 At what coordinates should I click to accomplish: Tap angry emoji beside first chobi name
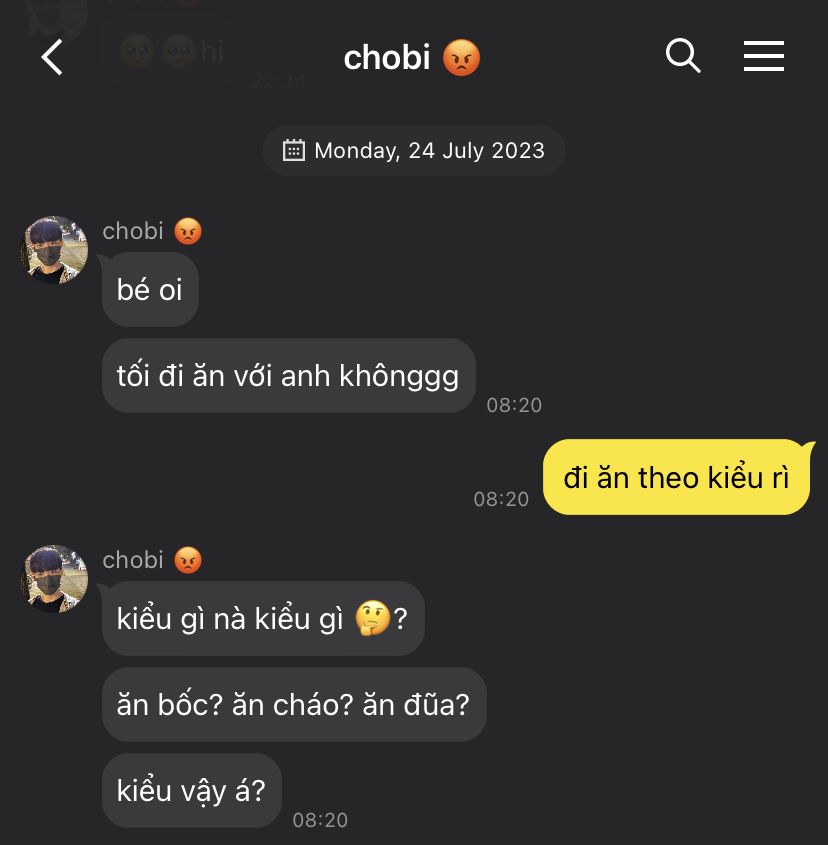pyautogui.click(x=188, y=231)
